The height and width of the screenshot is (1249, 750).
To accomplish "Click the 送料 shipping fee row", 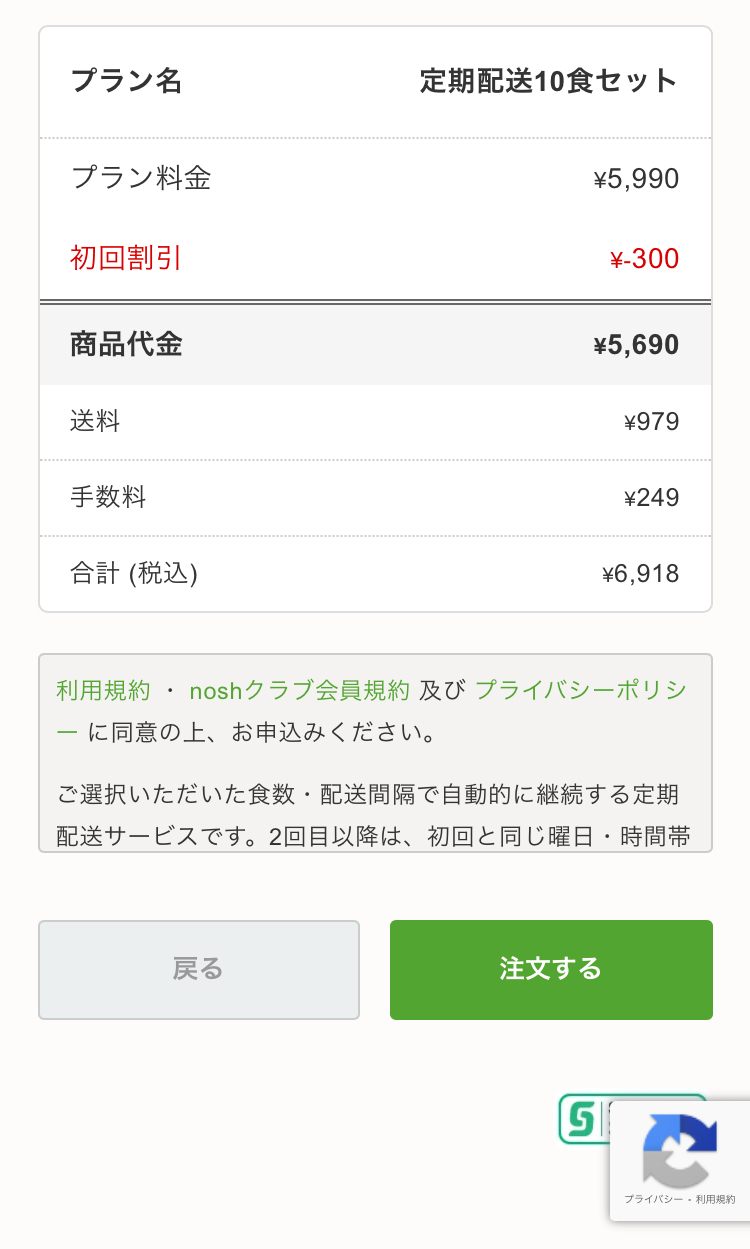I will (x=375, y=422).
